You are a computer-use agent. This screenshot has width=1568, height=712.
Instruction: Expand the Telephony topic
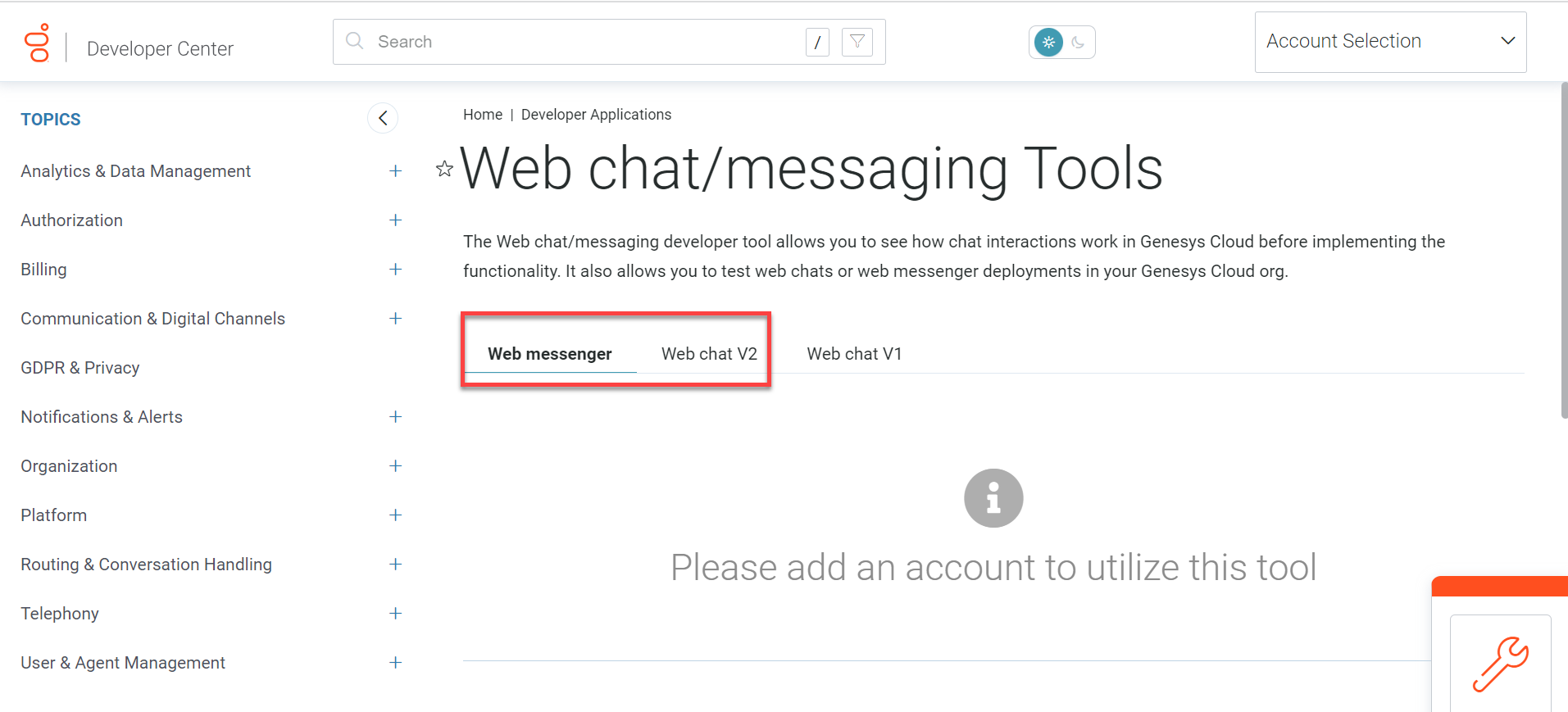395,614
